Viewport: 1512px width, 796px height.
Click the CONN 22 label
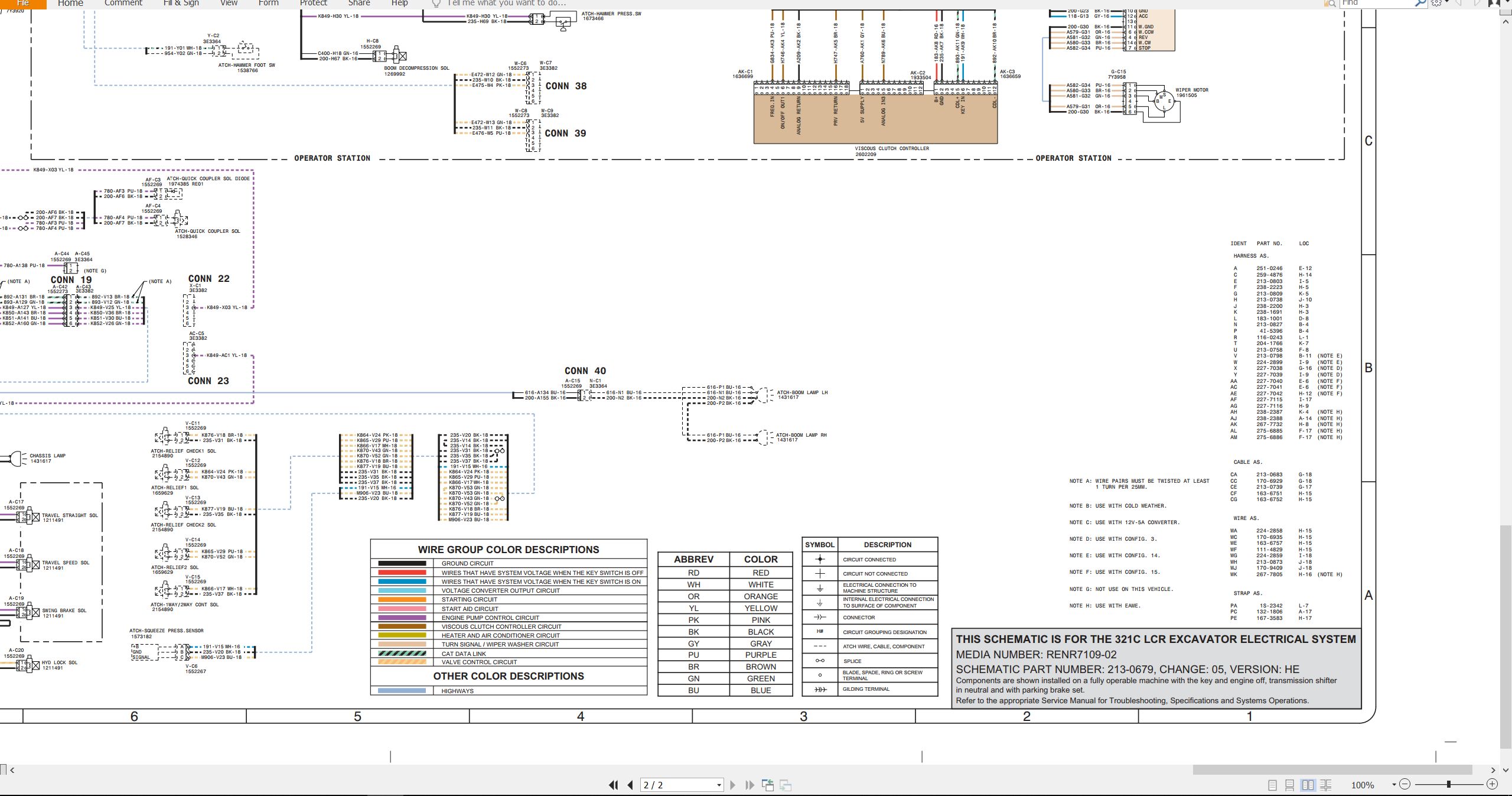coord(208,278)
